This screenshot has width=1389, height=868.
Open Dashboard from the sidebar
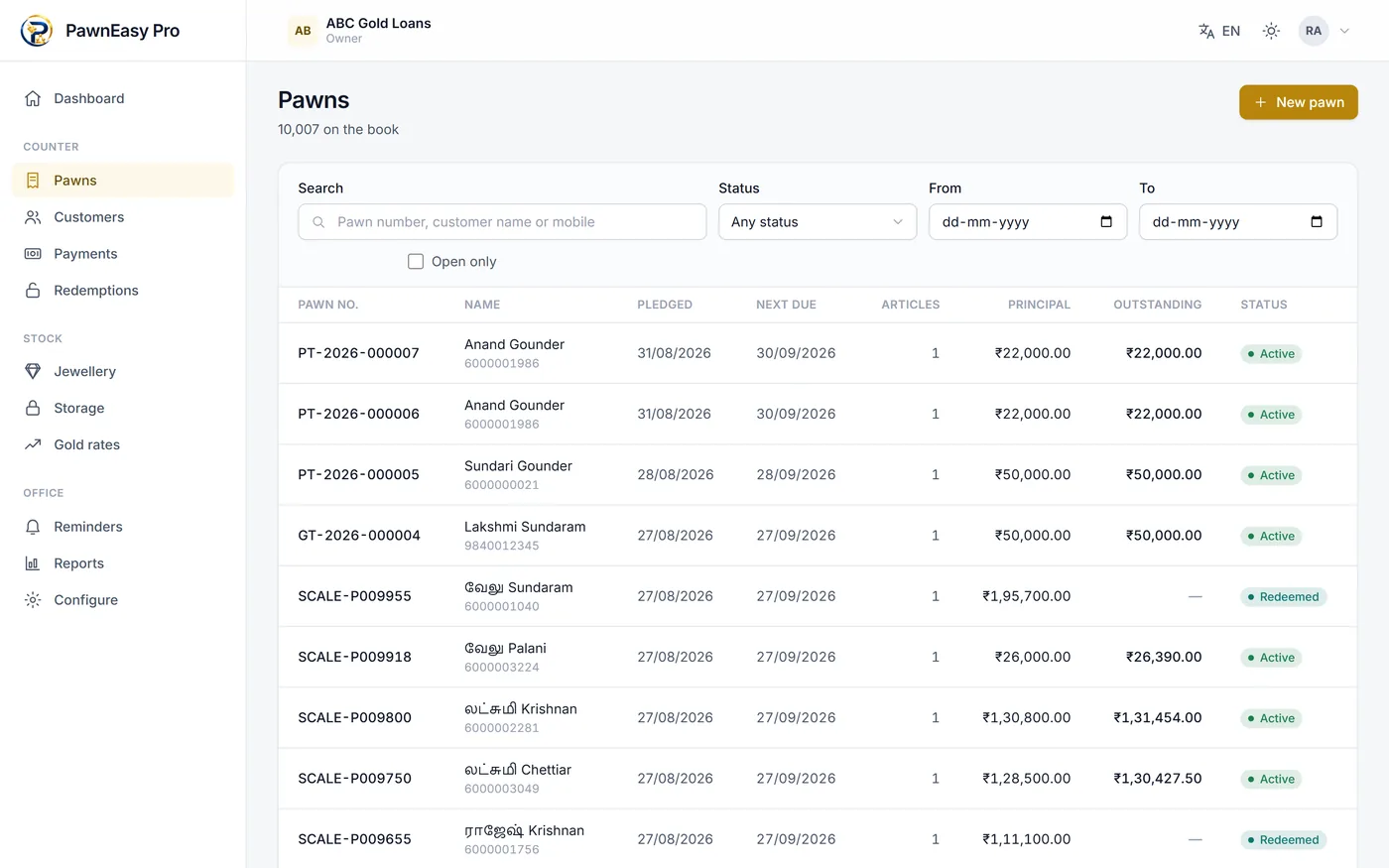[x=123, y=98]
